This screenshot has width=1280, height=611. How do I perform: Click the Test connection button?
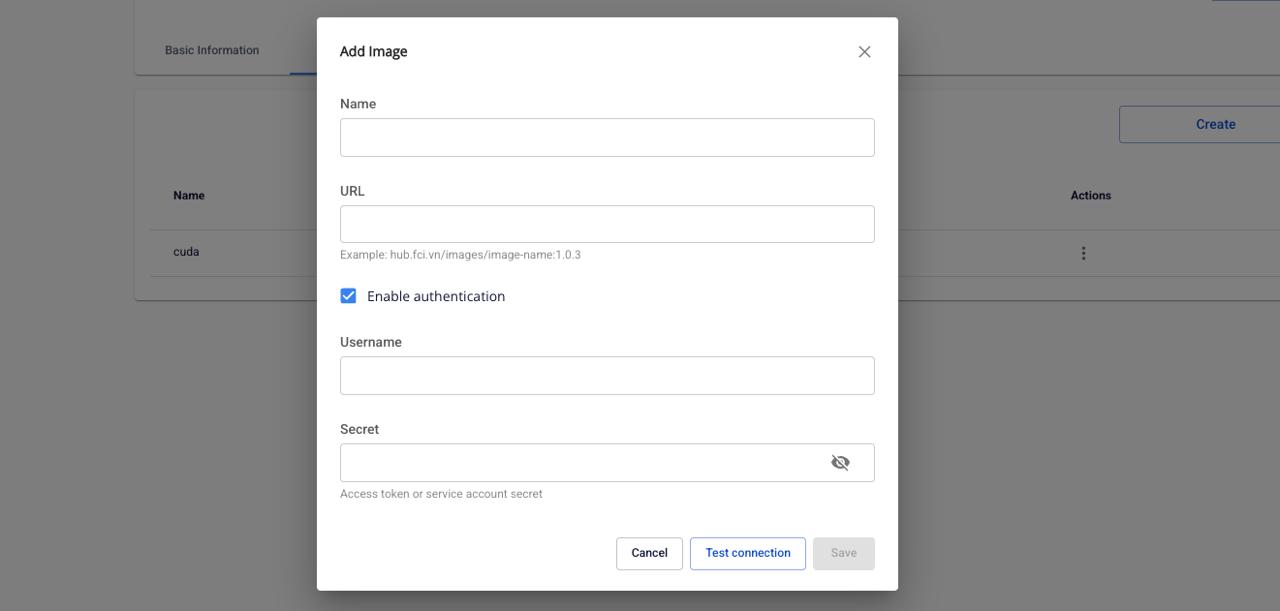click(747, 553)
